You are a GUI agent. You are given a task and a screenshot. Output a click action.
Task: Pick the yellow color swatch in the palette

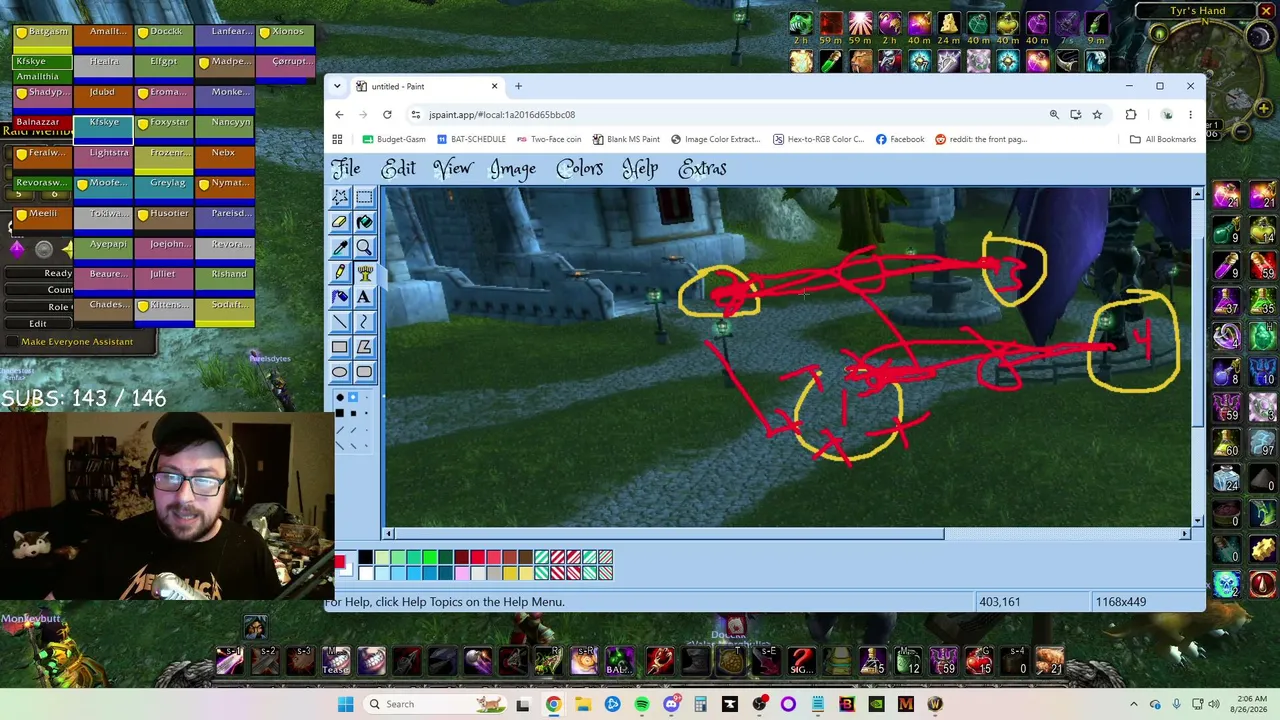[x=510, y=573]
